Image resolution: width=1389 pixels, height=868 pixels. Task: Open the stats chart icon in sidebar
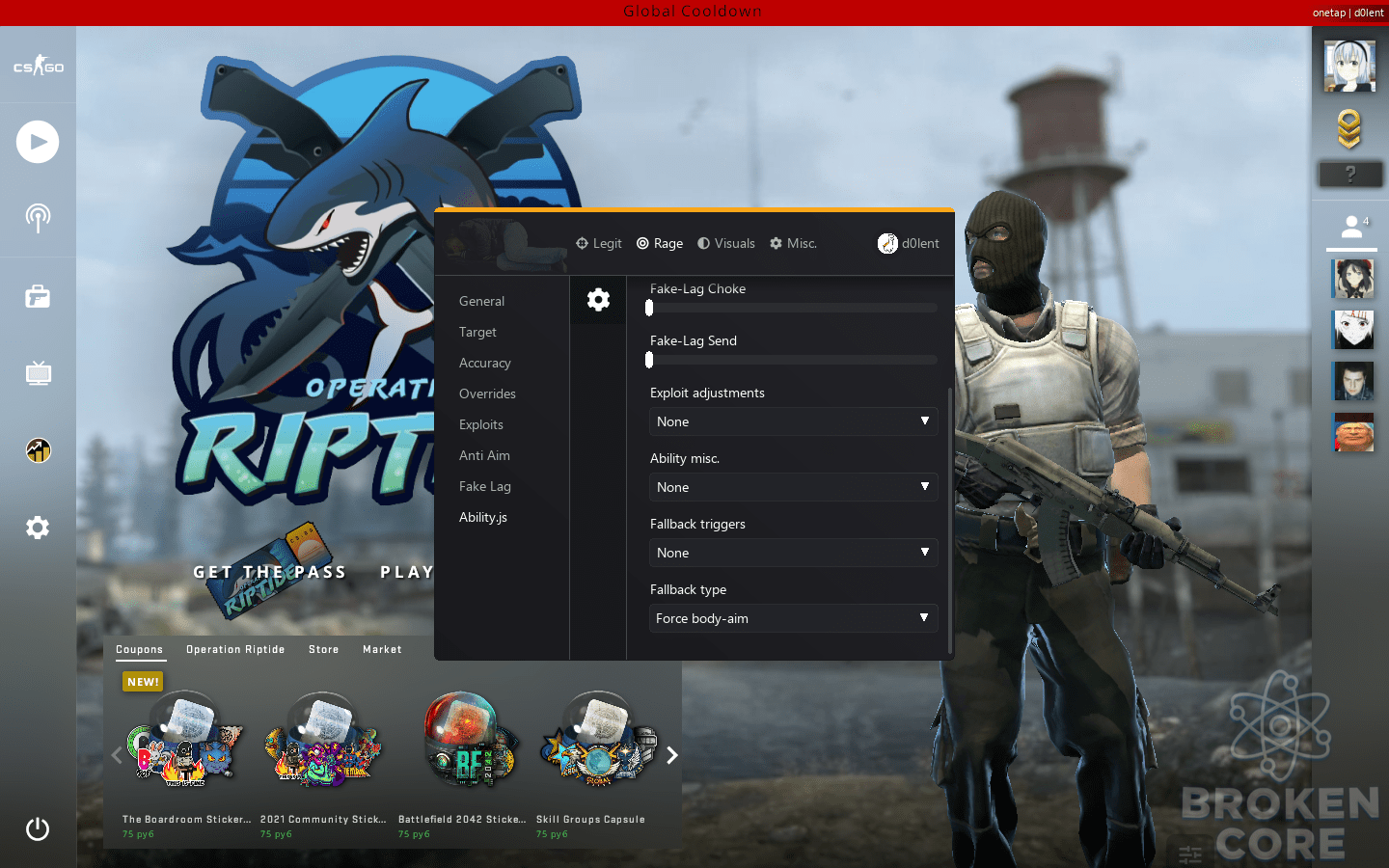(x=38, y=450)
